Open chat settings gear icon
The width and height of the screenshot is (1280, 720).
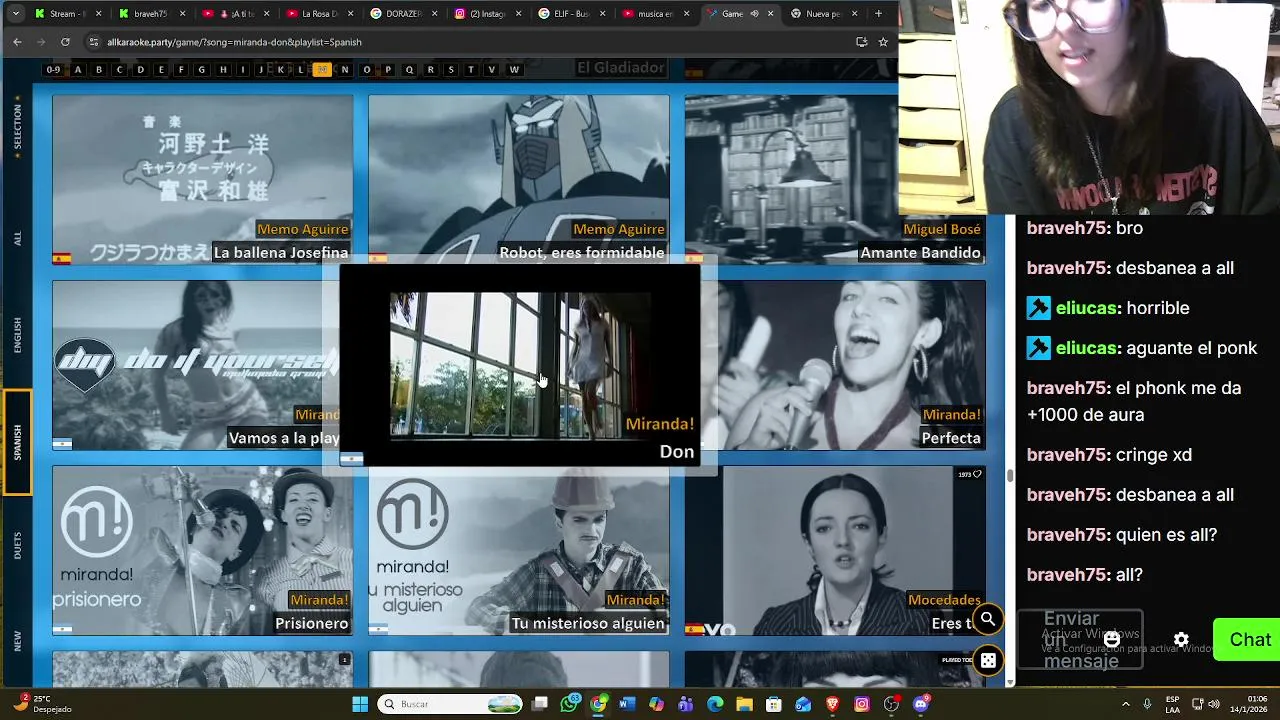point(1181,640)
